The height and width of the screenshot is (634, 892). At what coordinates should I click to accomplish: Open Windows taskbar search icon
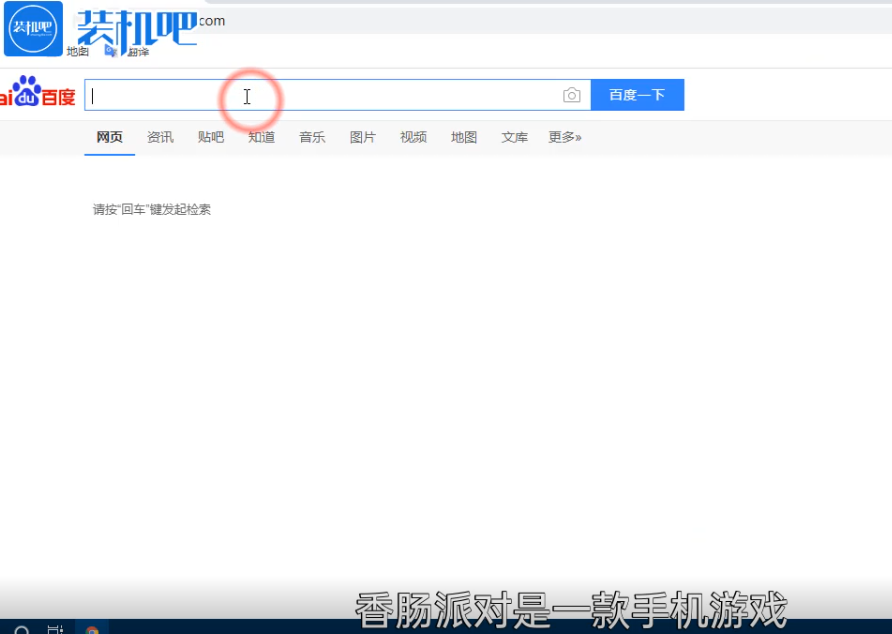[x=22, y=630]
